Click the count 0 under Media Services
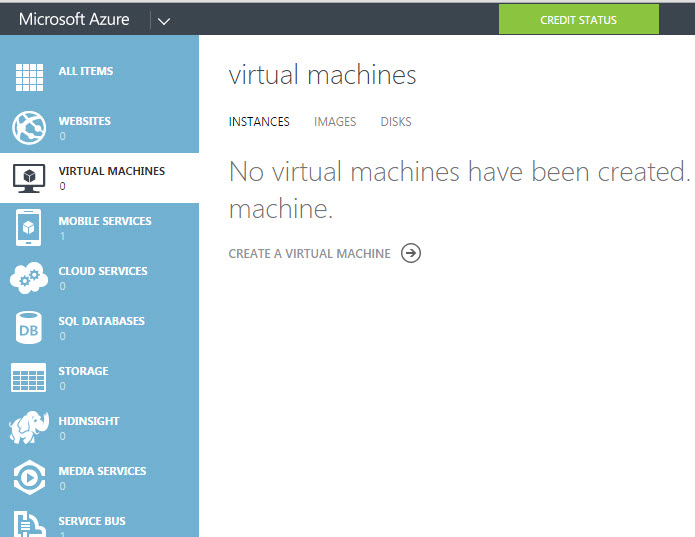Image resolution: width=695 pixels, height=537 pixels. pyautogui.click(x=62, y=486)
